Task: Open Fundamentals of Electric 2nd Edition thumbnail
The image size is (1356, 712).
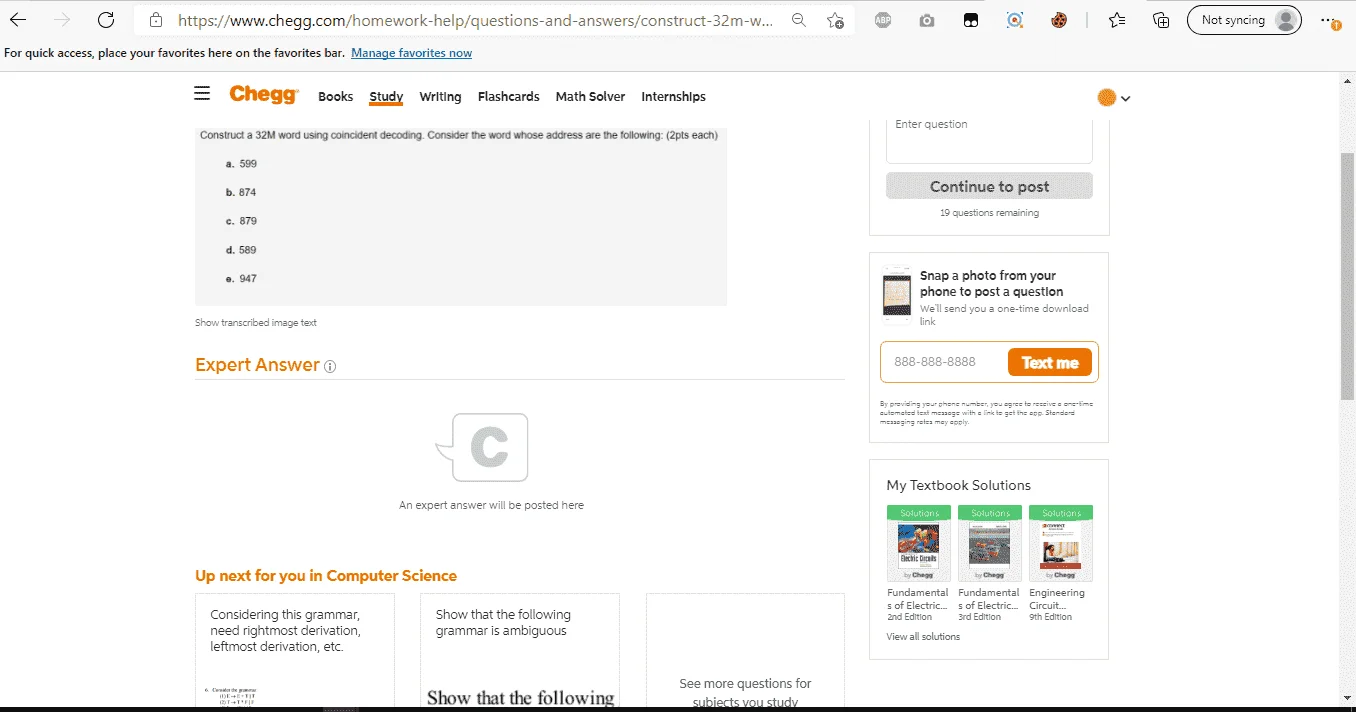Action: pos(918,543)
